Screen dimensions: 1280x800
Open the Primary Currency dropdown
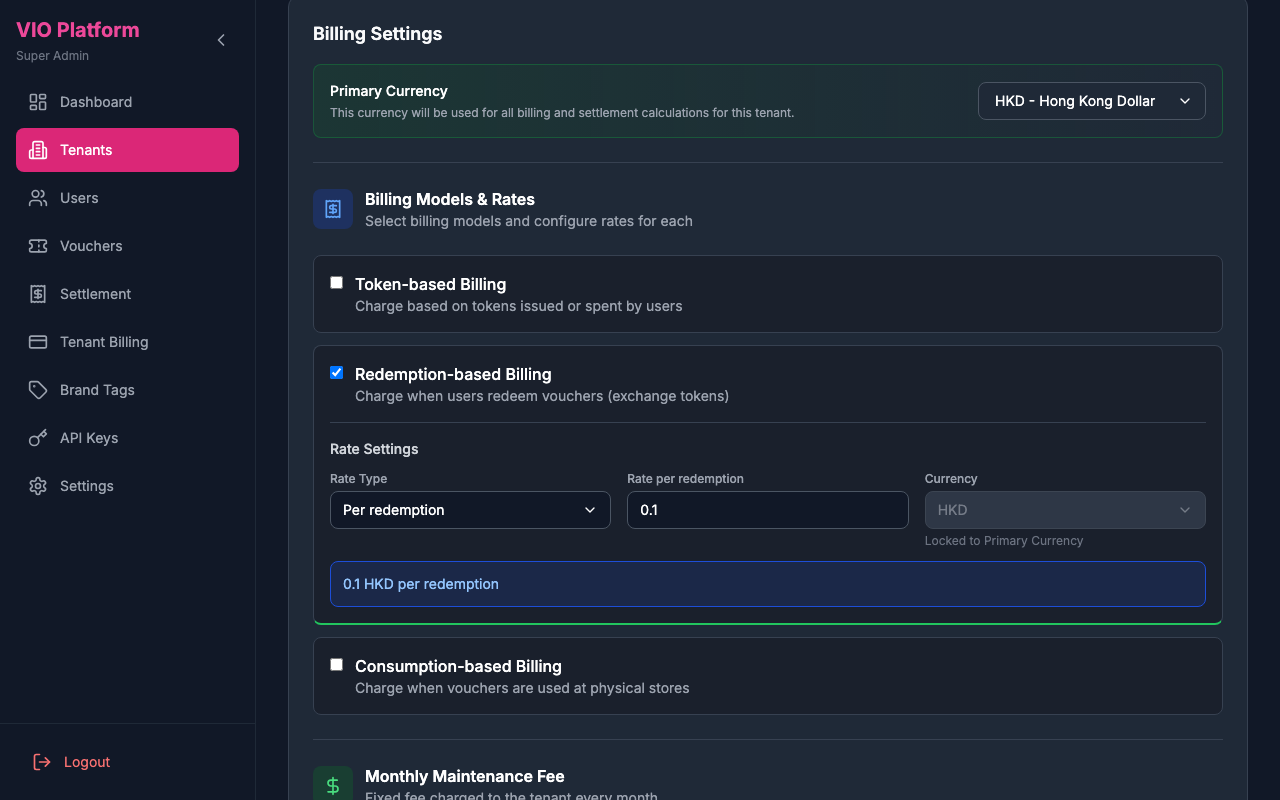tap(1091, 100)
